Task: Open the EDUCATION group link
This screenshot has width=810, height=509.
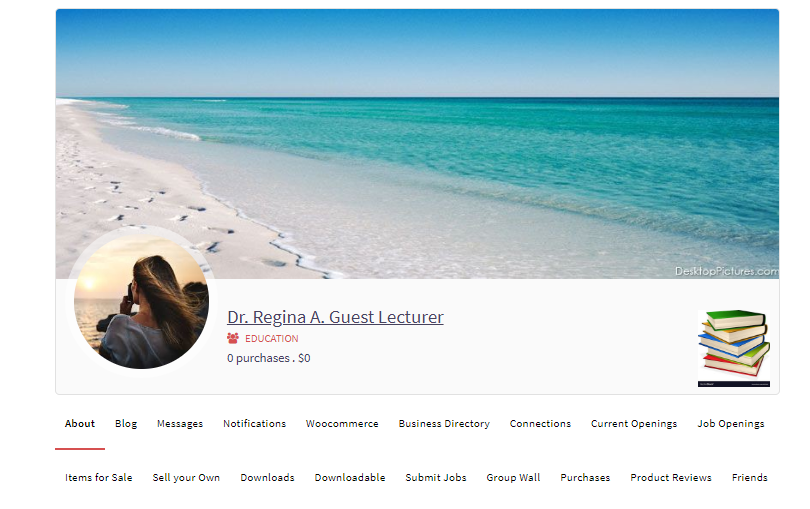Action: pos(272,338)
